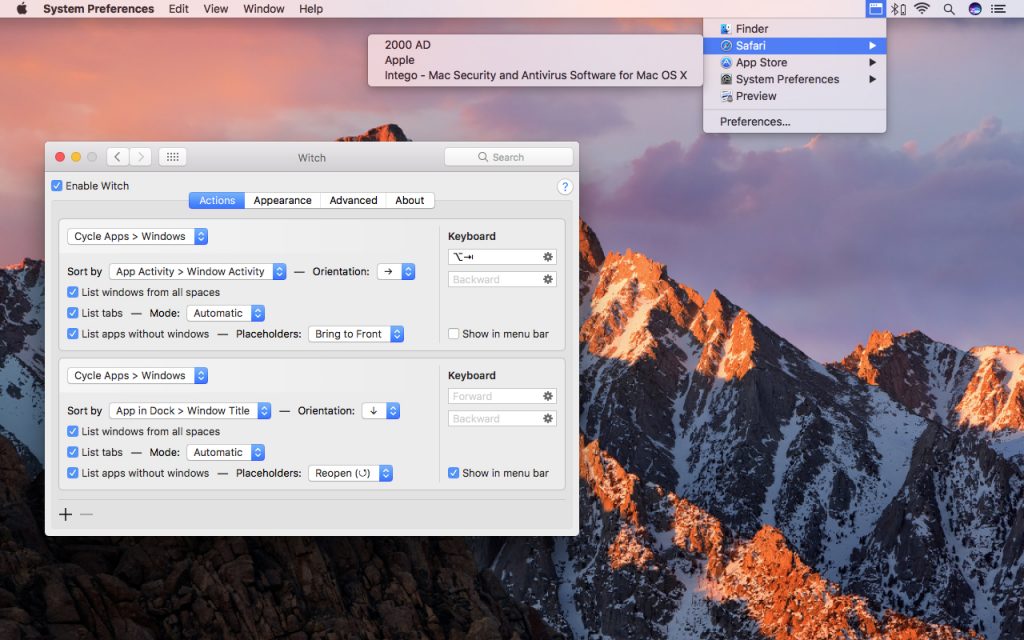
Task: Click the forward navigation arrow in Witch
Action: point(140,157)
